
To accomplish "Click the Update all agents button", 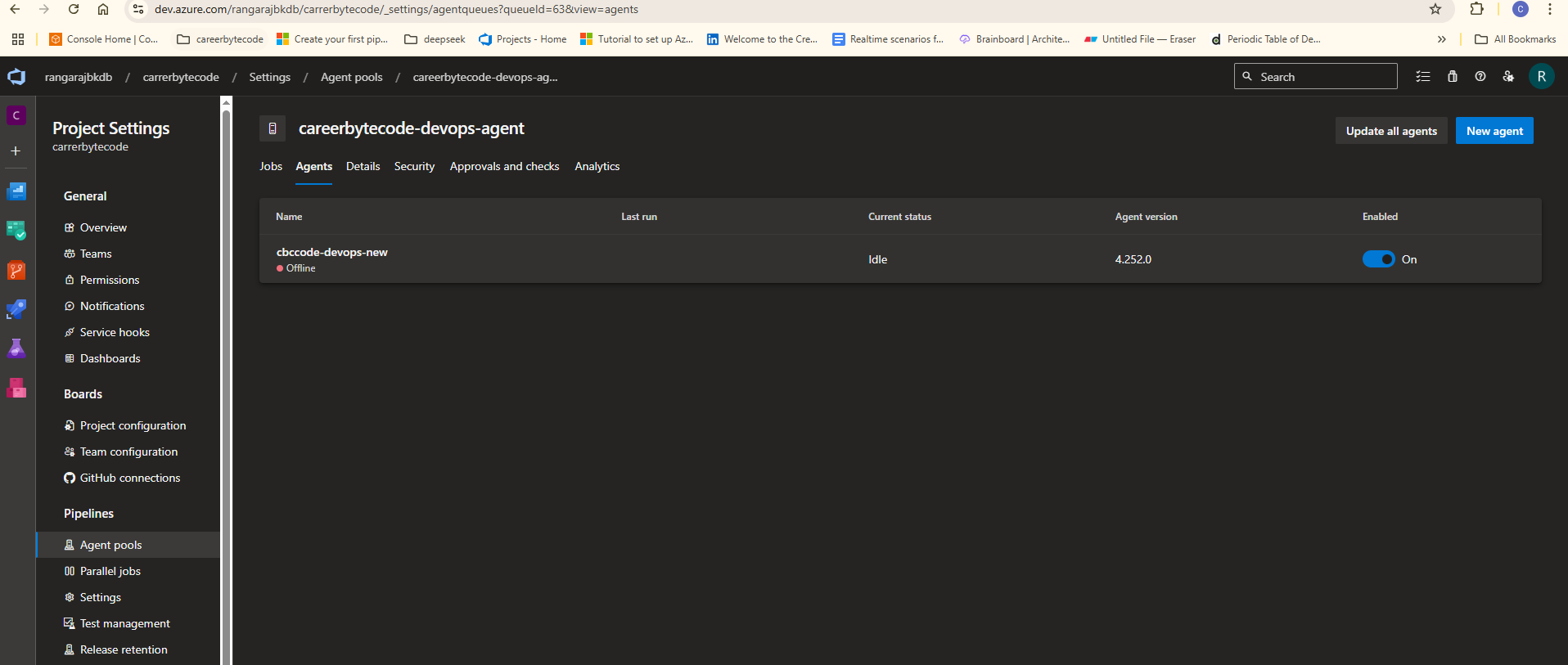I will coord(1391,131).
